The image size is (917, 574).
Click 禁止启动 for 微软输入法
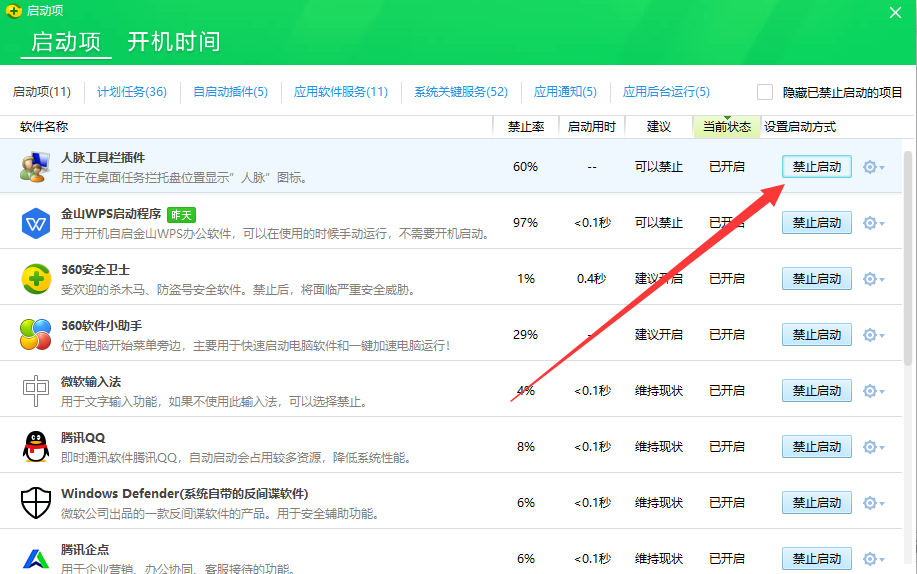(816, 391)
